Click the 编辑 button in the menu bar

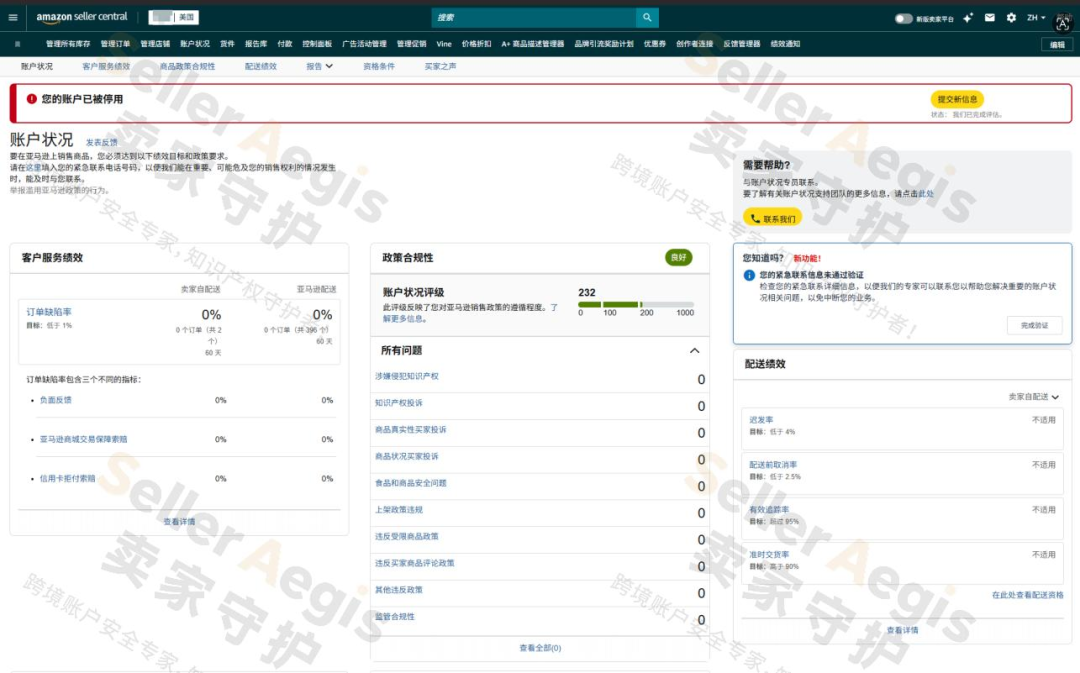tap(1057, 45)
